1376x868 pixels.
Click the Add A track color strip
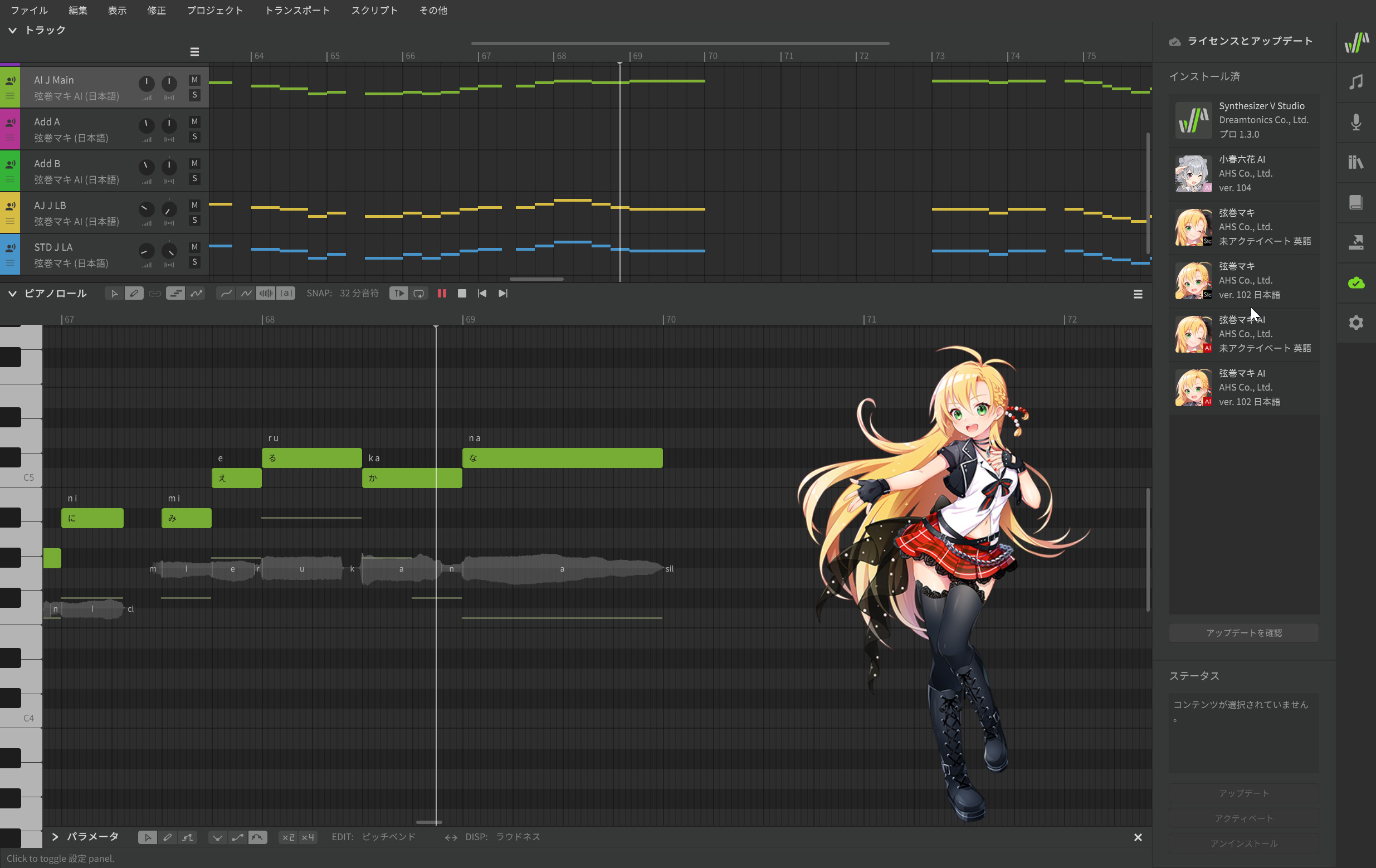[9, 129]
